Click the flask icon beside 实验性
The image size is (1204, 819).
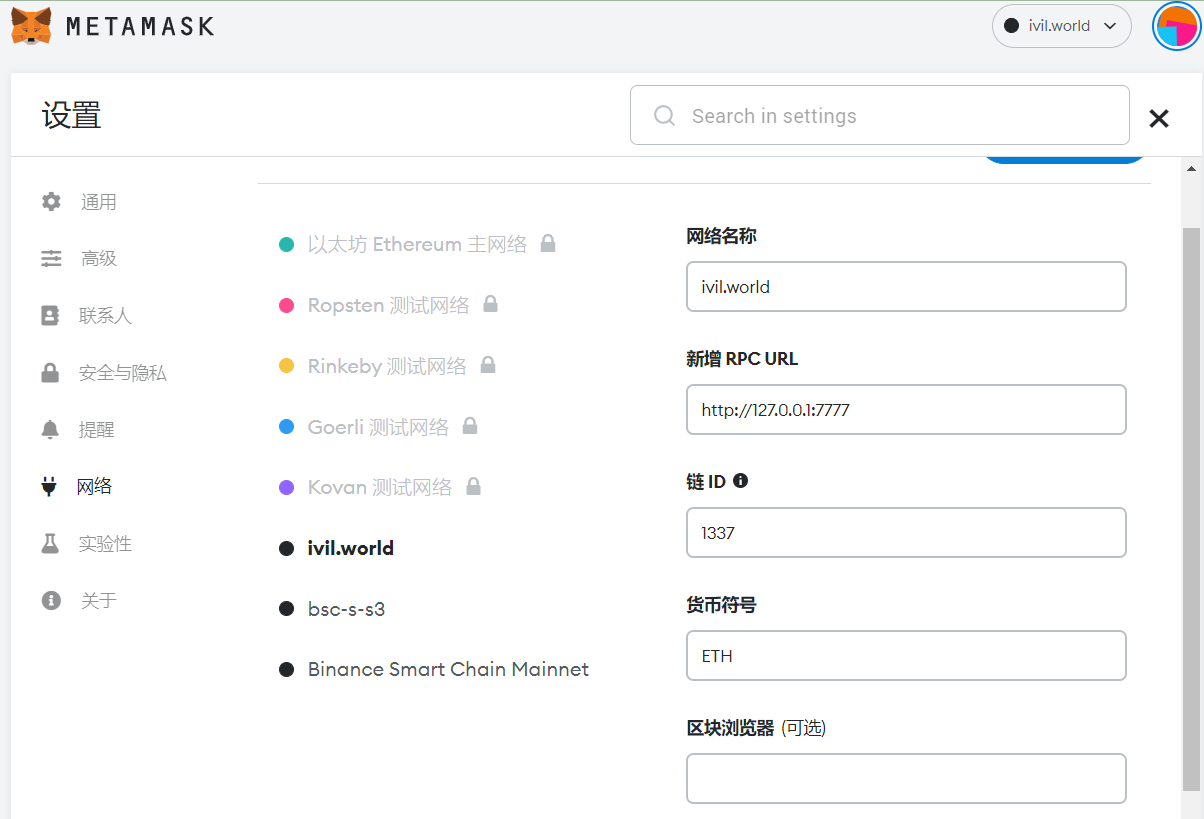pyautogui.click(x=50, y=544)
